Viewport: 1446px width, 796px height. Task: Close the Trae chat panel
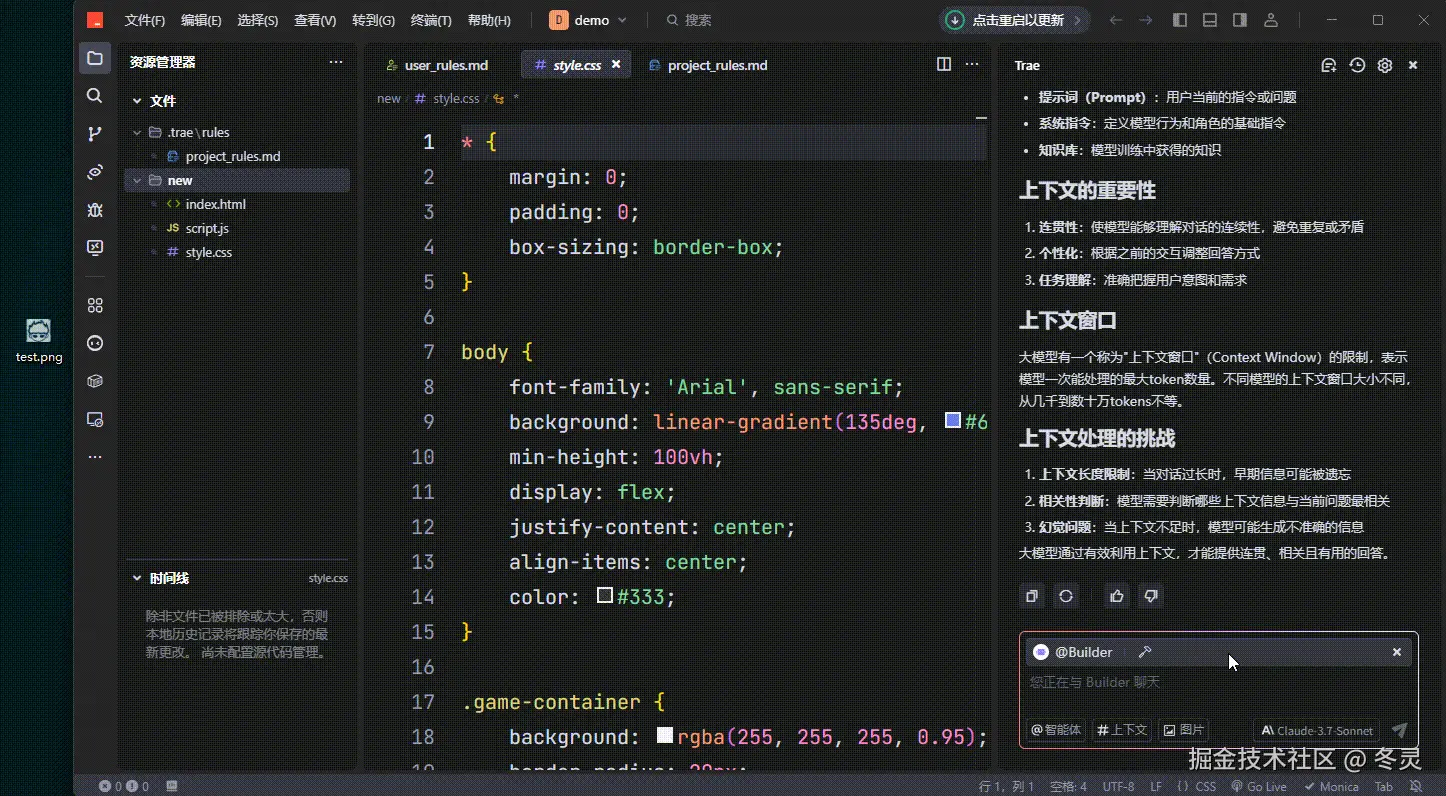(x=1413, y=65)
